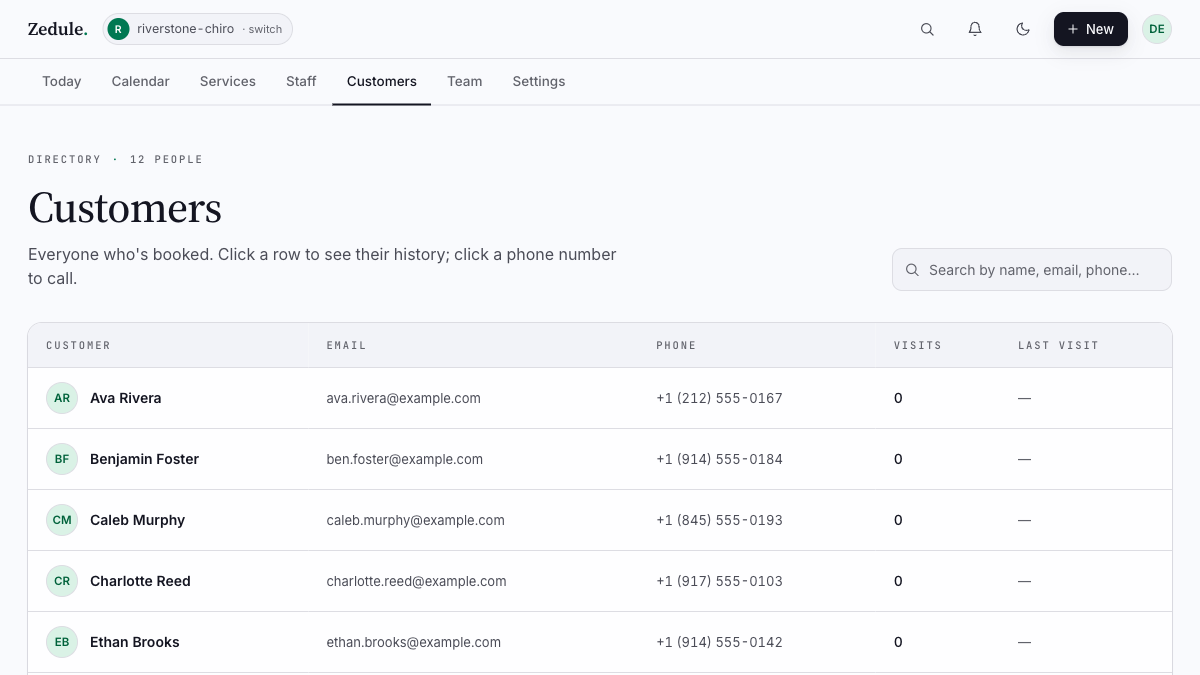Click charlotte.reed@example.com email

coord(416,581)
